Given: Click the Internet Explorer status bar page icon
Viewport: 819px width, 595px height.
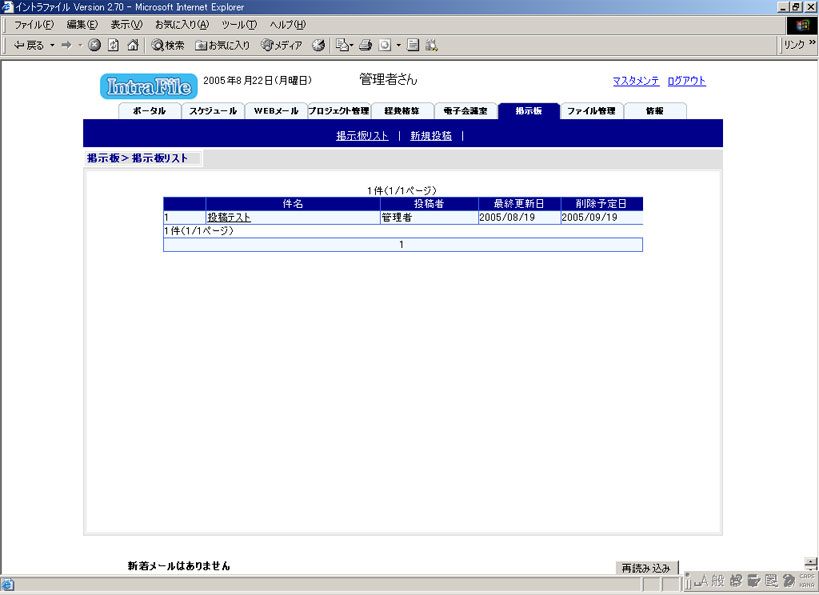Looking at the screenshot, I should point(7,585).
